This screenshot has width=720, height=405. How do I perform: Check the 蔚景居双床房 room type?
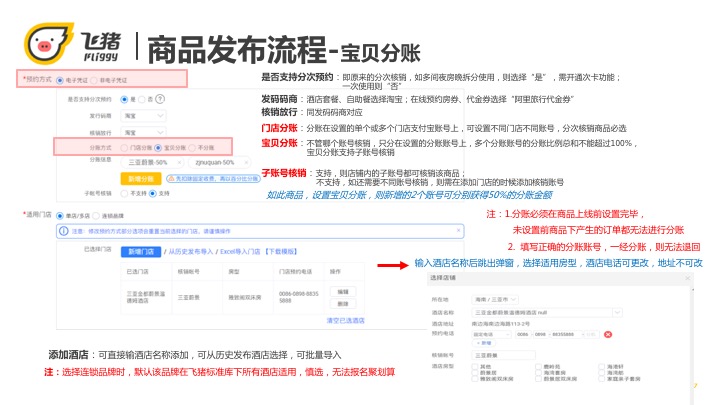538,379
